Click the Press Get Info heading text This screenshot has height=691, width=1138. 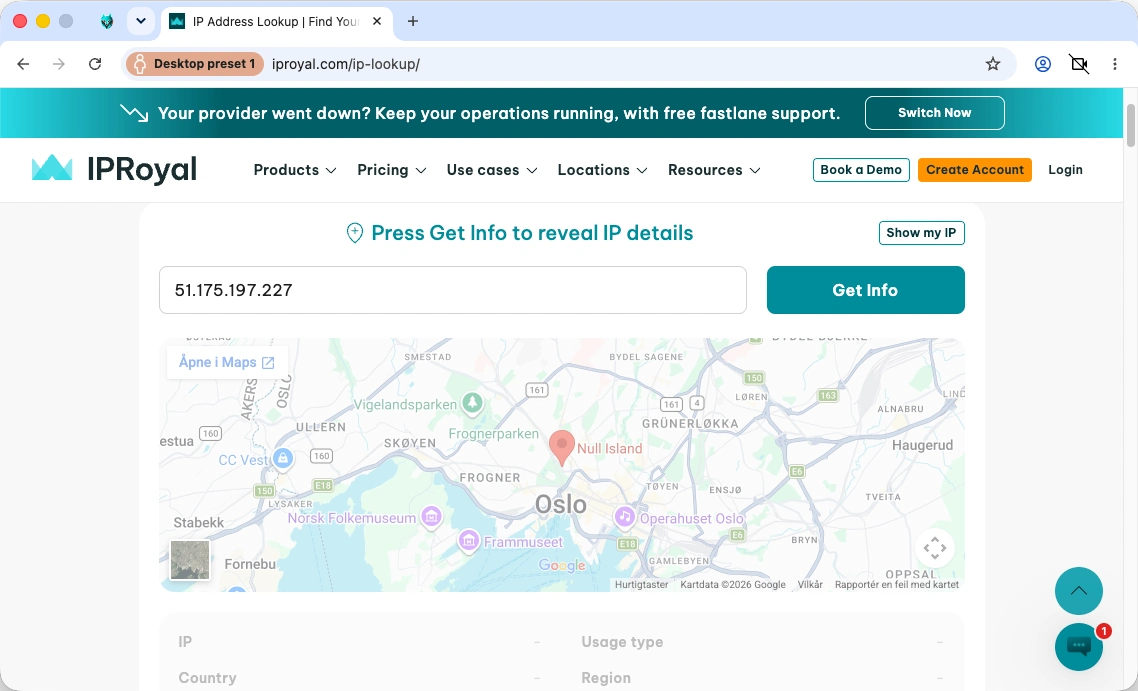coord(532,233)
